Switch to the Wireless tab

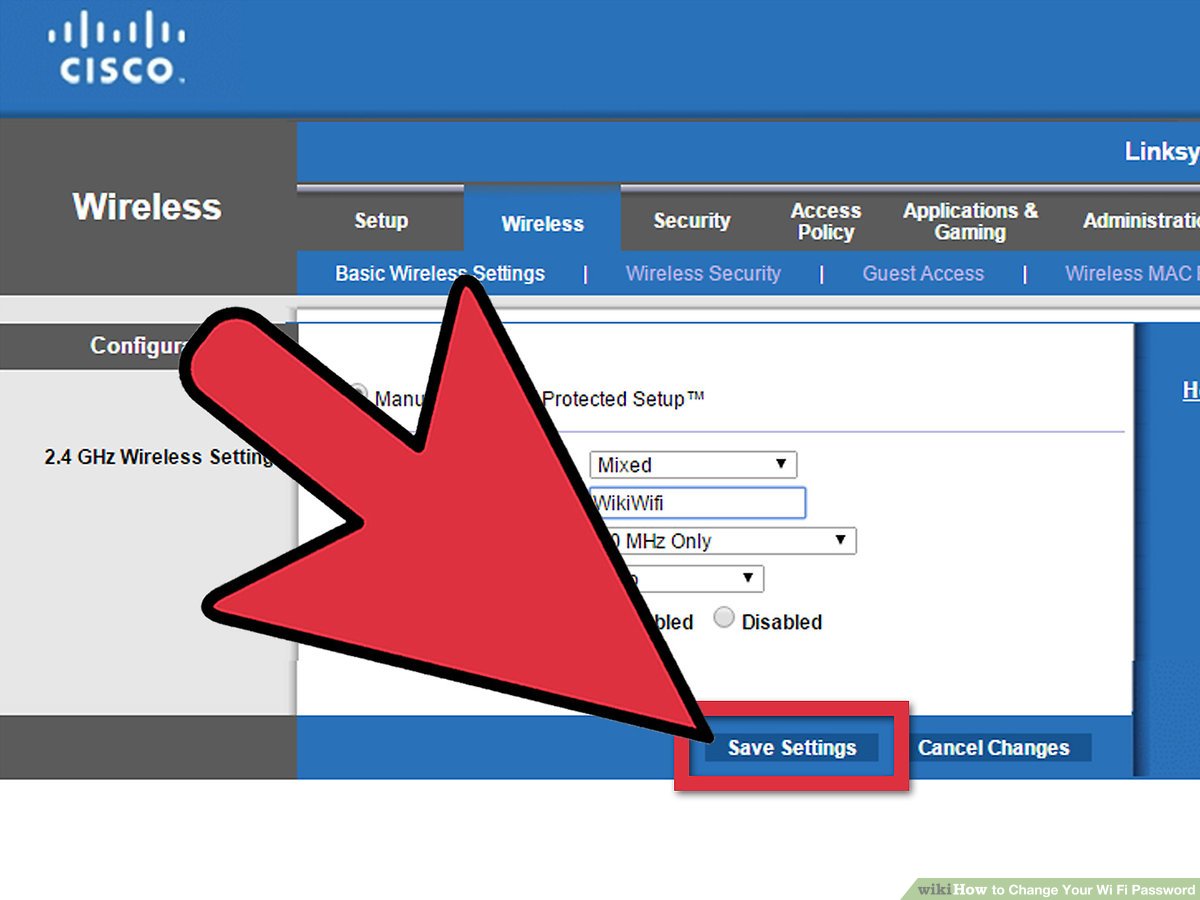pyautogui.click(x=542, y=224)
